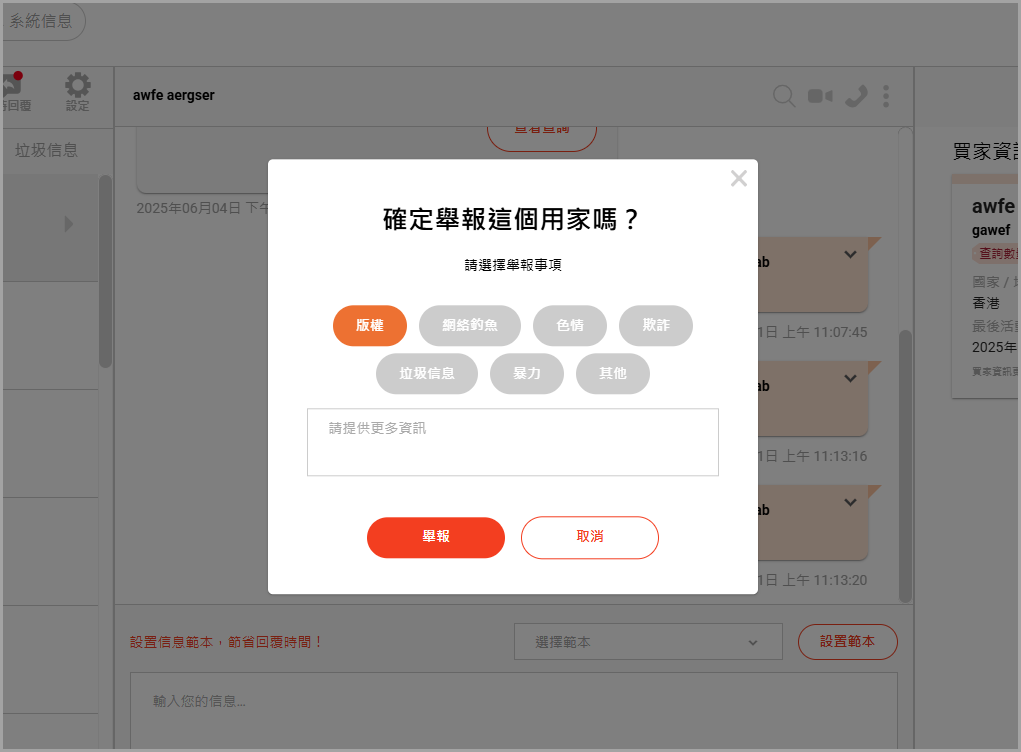Click the awfe aergser chat title

click(x=174, y=96)
